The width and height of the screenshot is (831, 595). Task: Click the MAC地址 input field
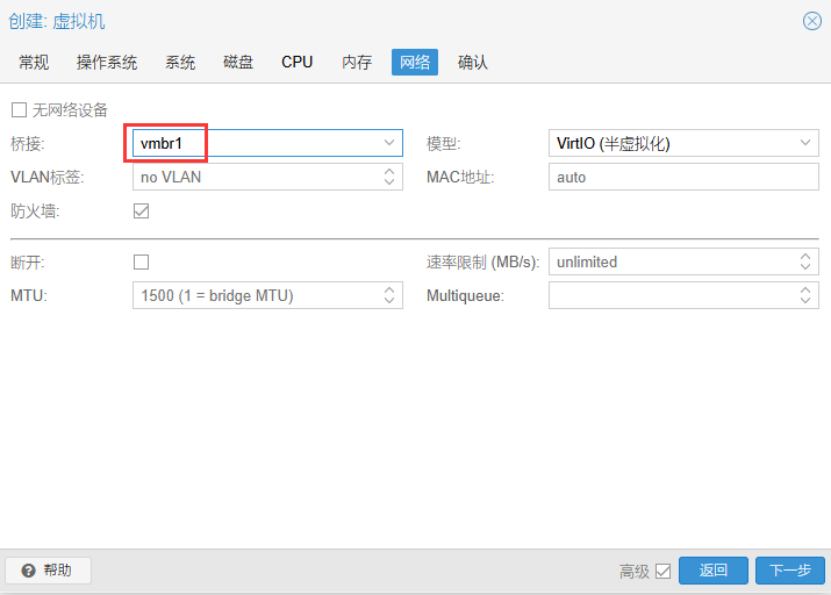click(x=683, y=177)
